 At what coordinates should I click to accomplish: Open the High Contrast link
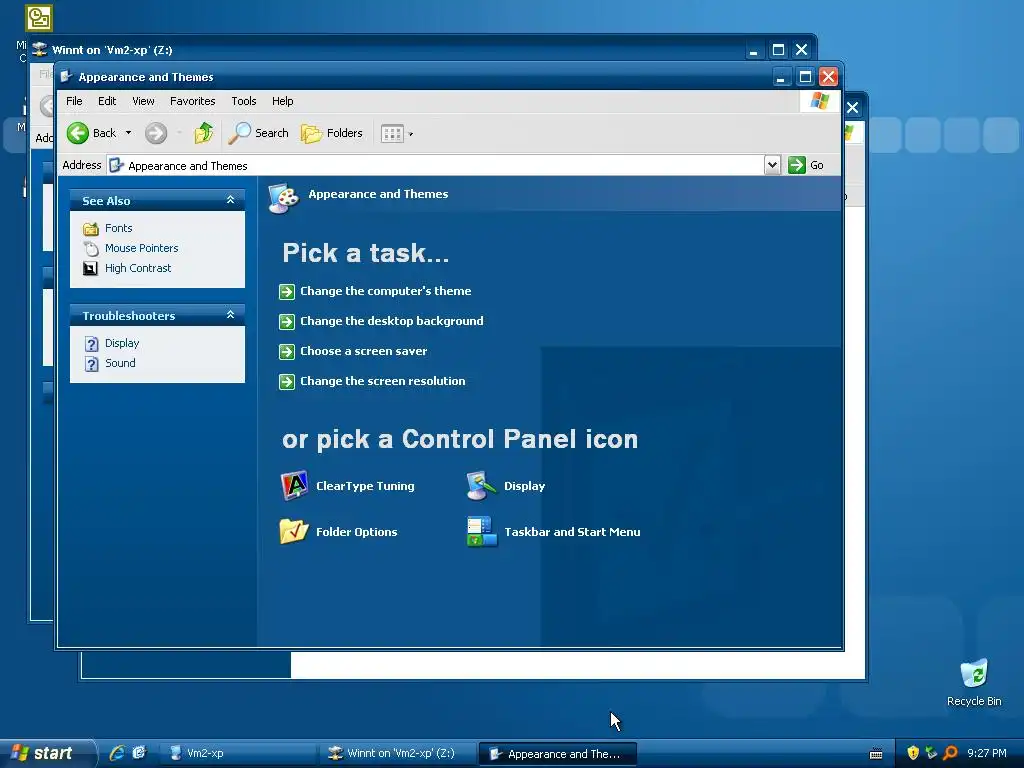(x=138, y=268)
